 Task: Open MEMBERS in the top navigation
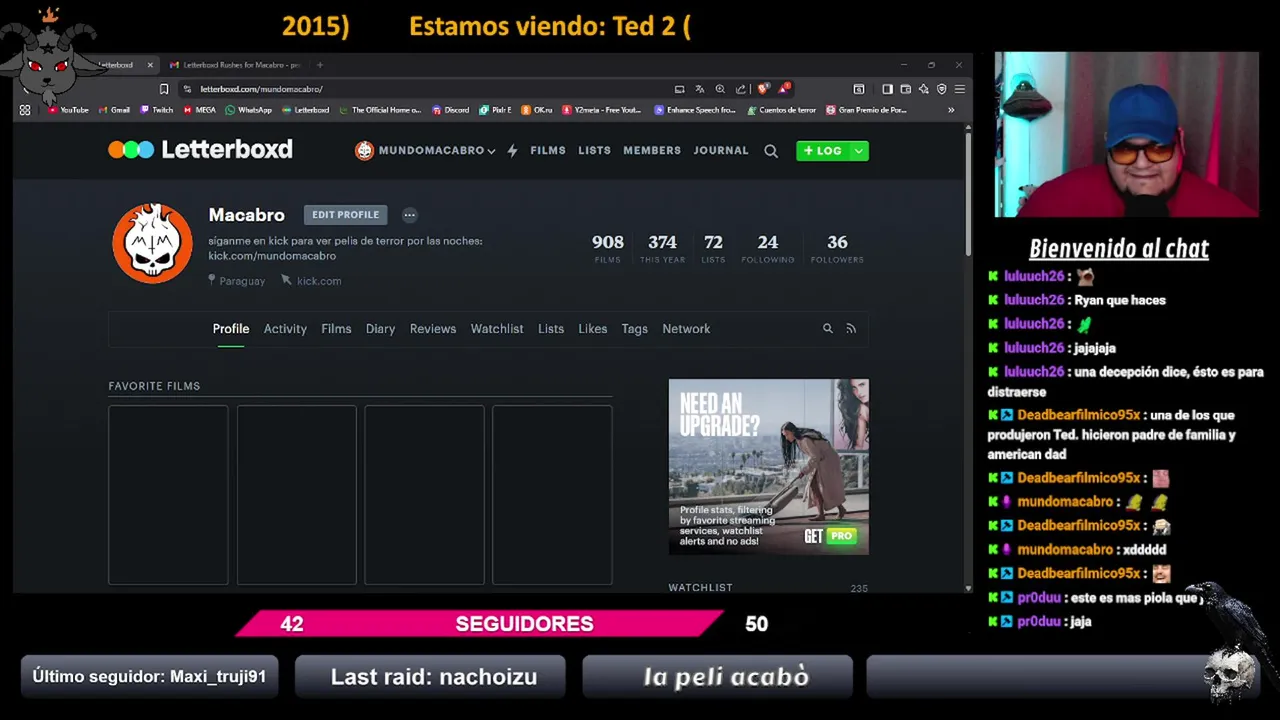[652, 151]
